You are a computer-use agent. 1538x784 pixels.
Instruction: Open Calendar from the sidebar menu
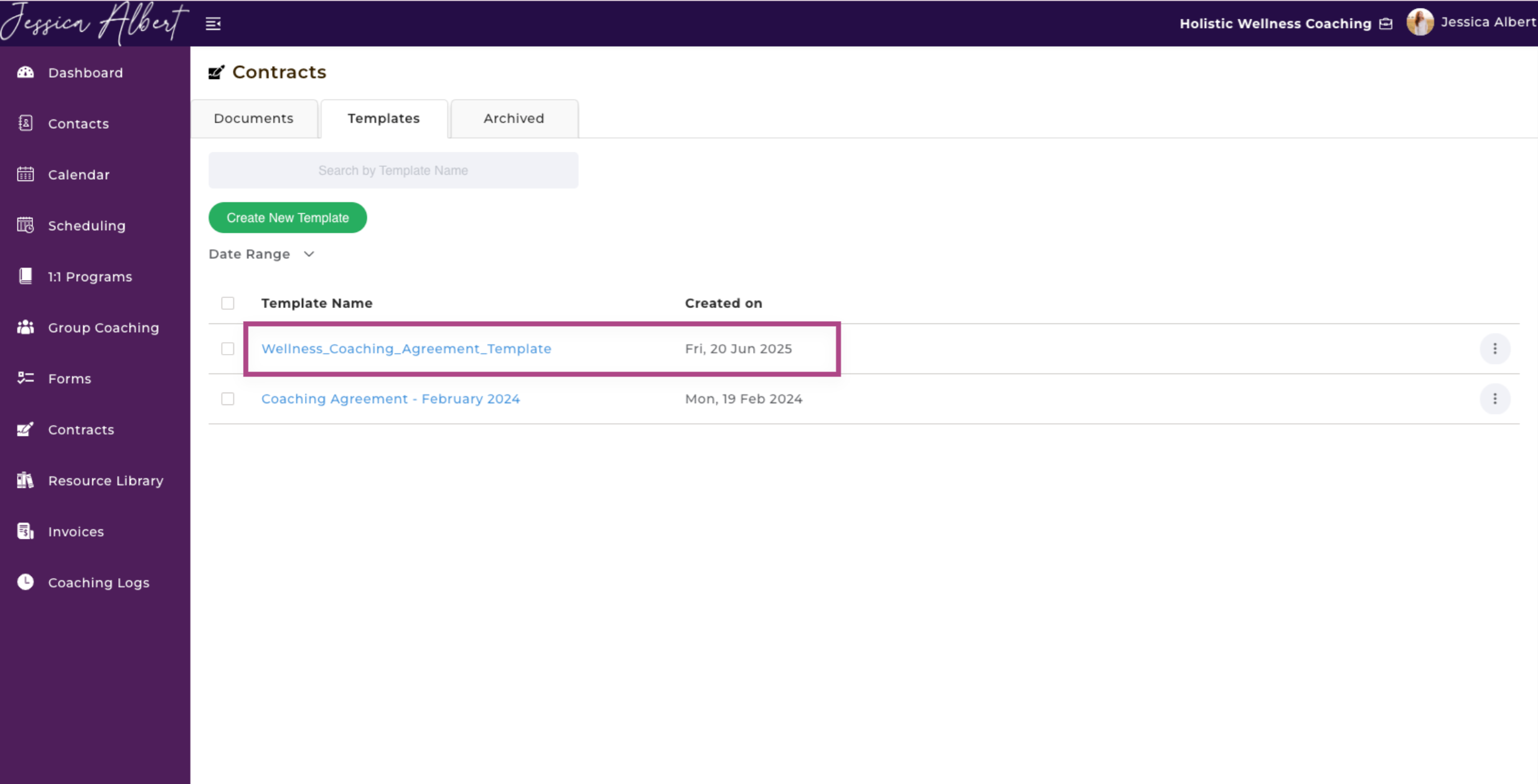(79, 175)
